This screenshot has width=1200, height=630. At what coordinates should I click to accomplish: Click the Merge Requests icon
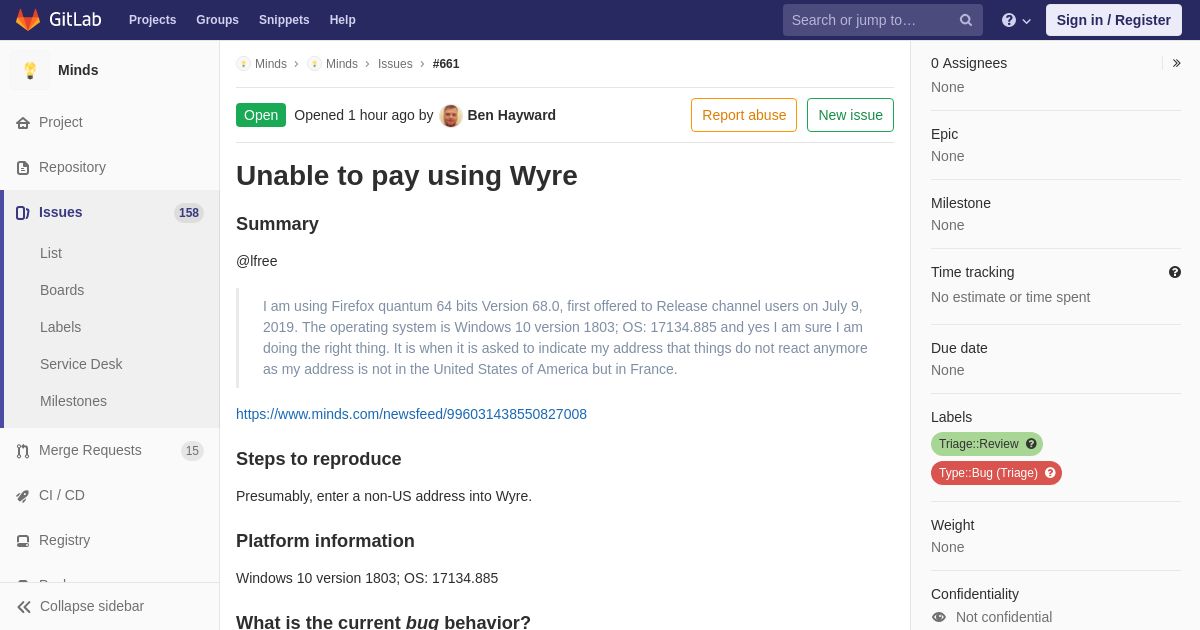23,451
